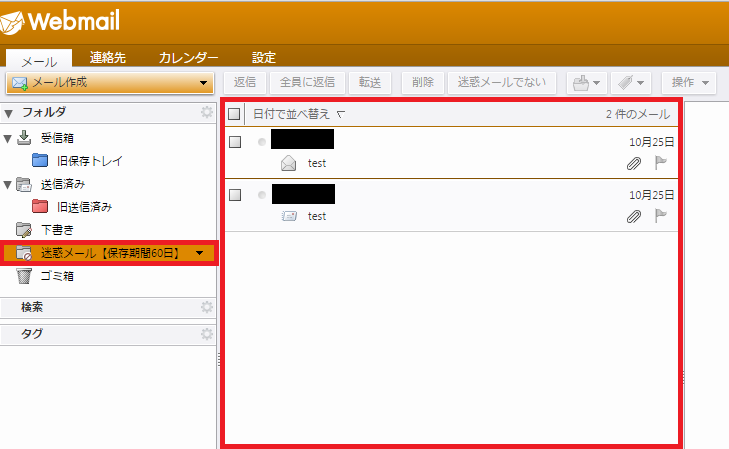Open the move-to-folder dropdown in toolbar
This screenshot has width=729, height=449.
click(x=585, y=82)
